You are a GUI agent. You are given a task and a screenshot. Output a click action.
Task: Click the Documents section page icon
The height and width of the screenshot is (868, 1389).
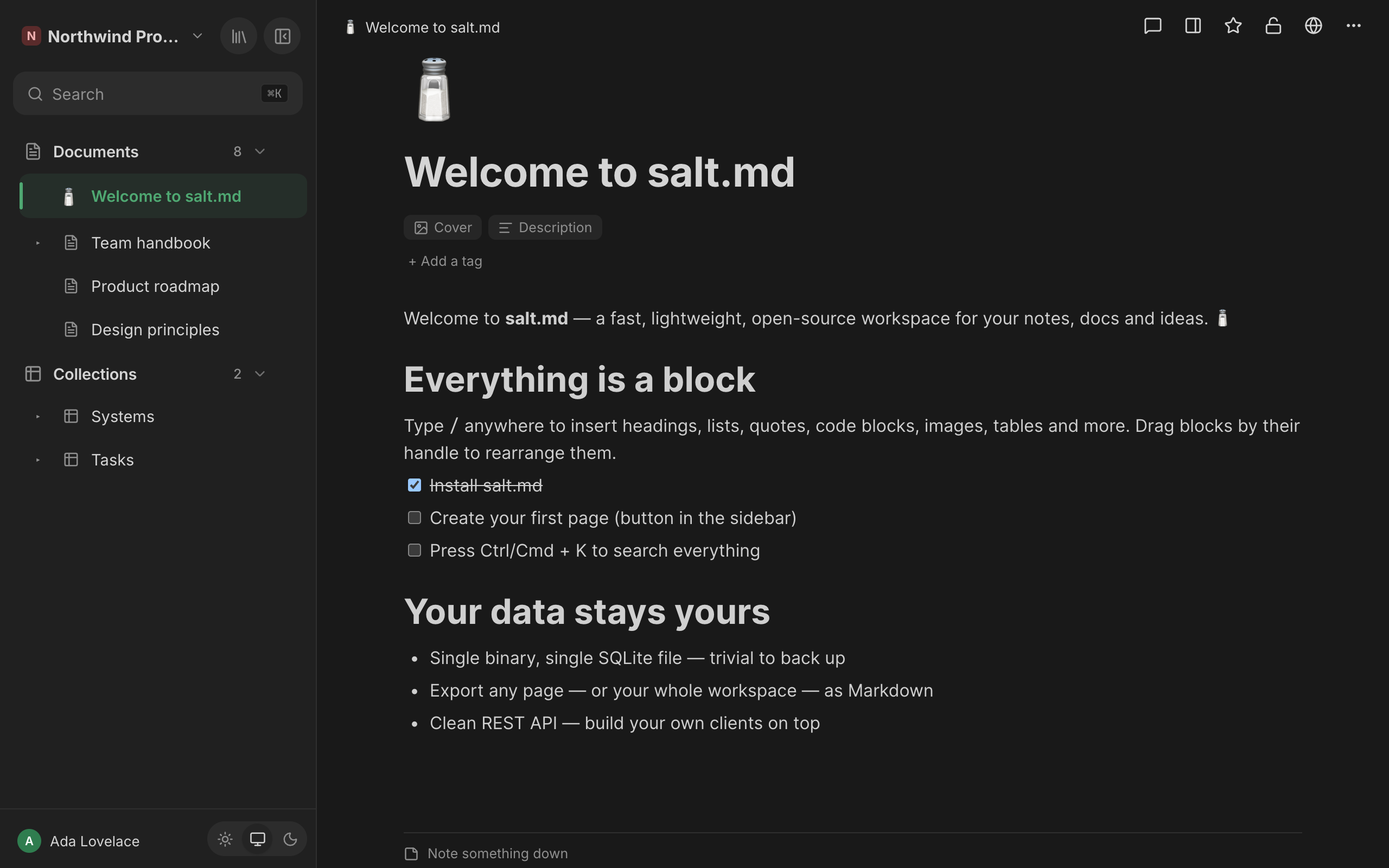tap(33, 151)
